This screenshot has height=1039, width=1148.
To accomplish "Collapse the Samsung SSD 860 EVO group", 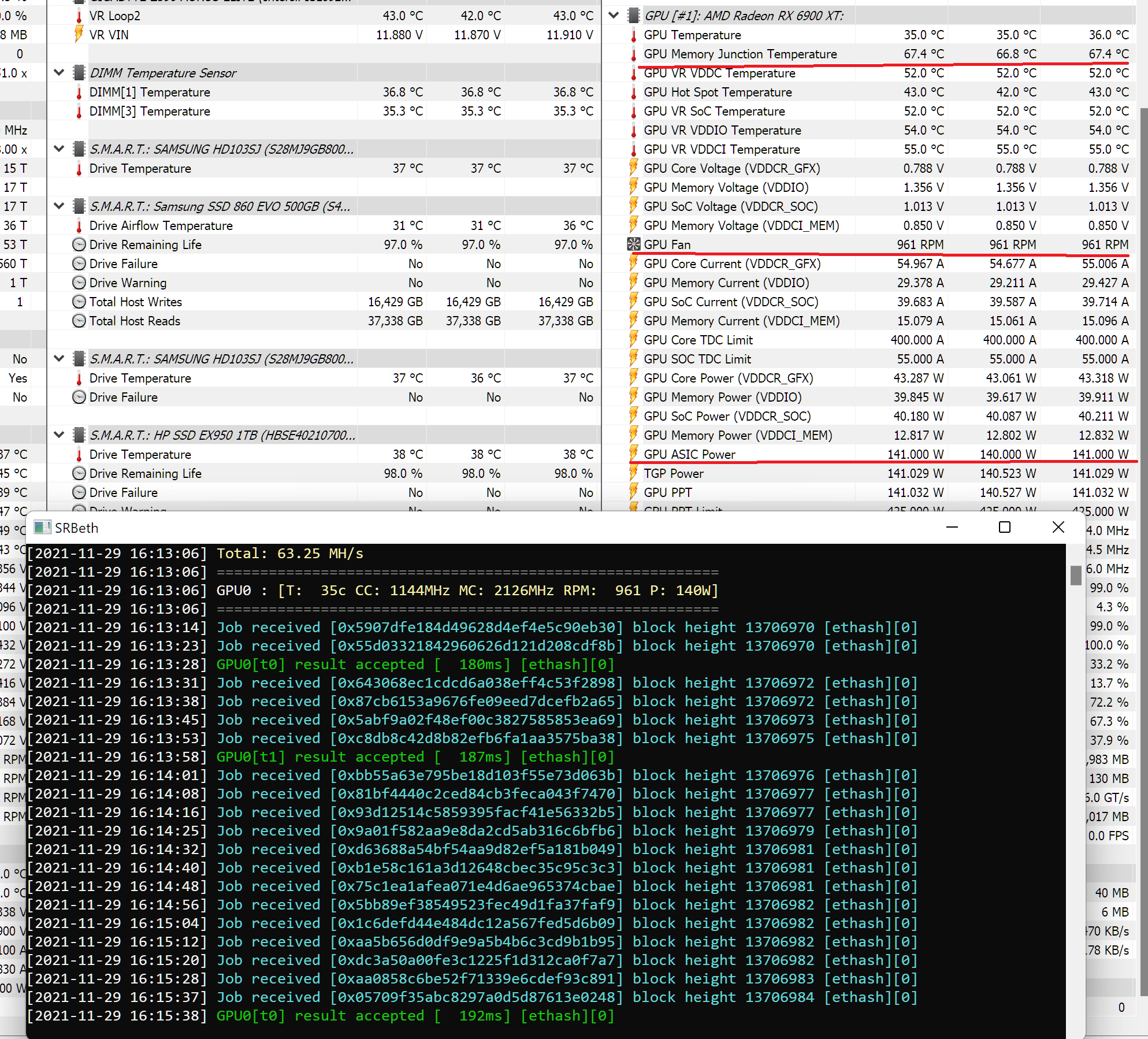I will point(59,206).
